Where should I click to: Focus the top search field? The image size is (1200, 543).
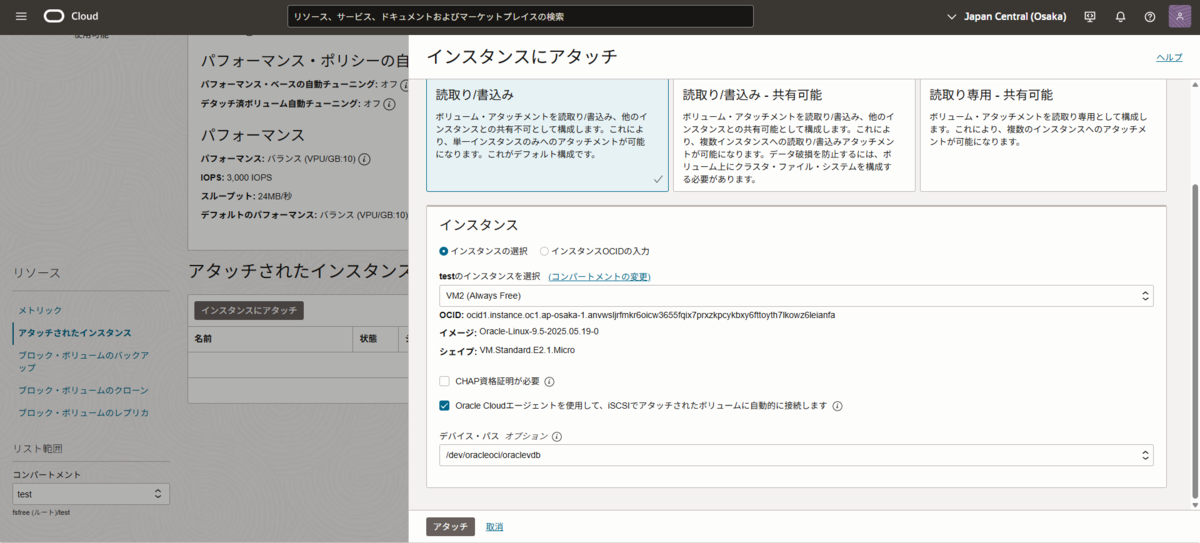tap(520, 16)
